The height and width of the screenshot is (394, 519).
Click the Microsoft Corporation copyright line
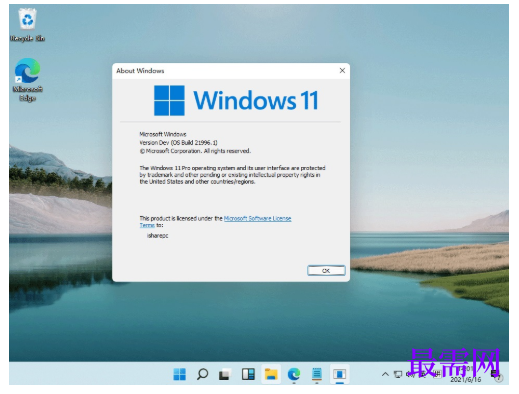point(195,151)
